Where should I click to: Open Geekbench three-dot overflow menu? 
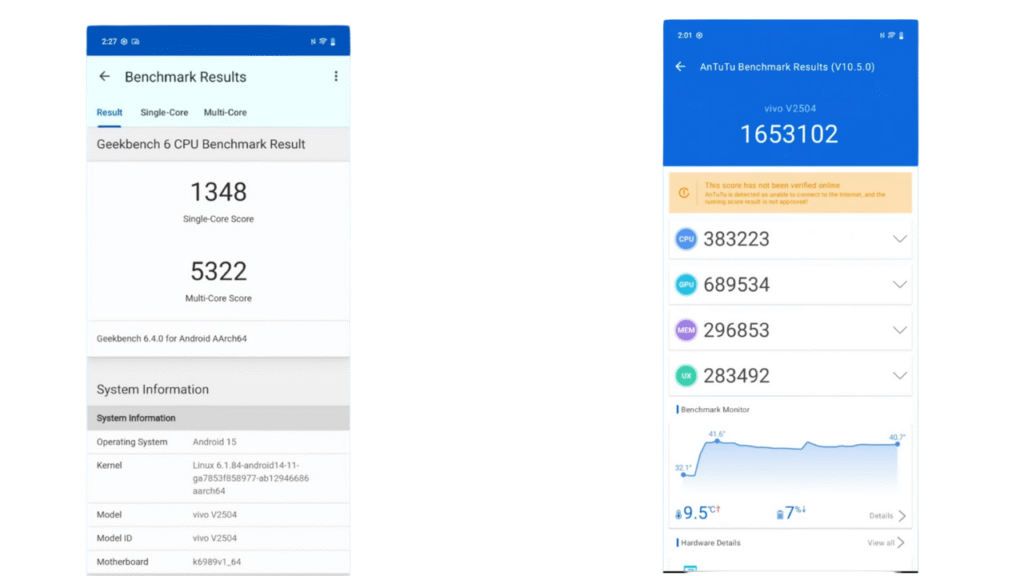(x=336, y=76)
